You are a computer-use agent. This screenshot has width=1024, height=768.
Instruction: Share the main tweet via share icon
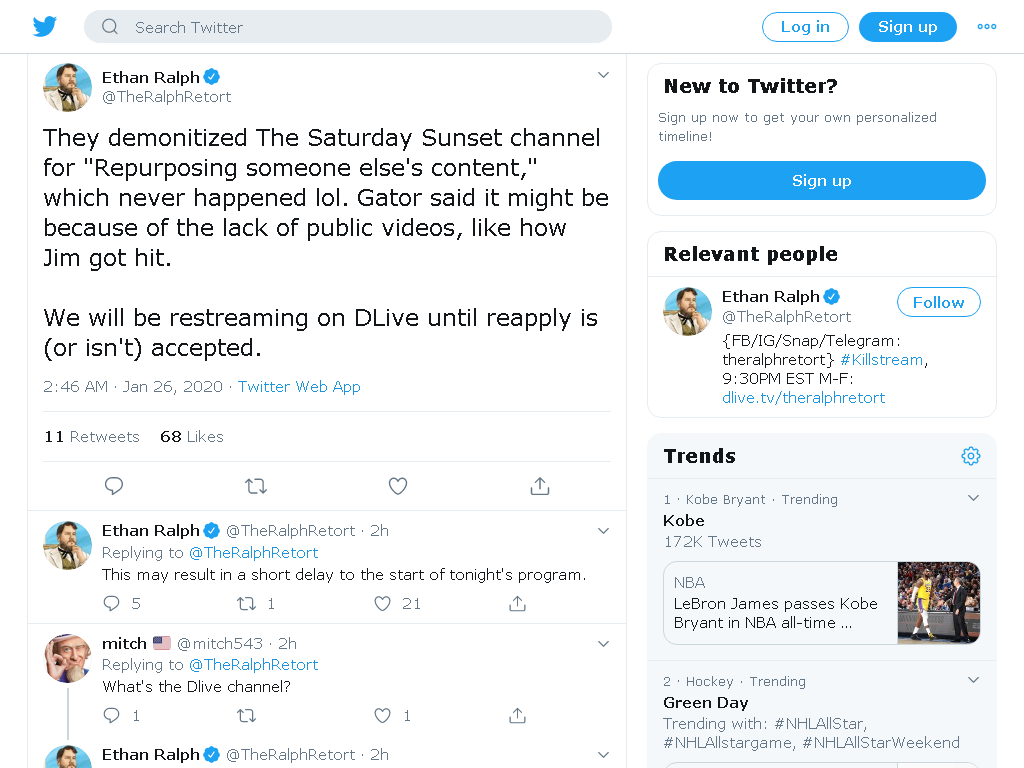point(540,486)
